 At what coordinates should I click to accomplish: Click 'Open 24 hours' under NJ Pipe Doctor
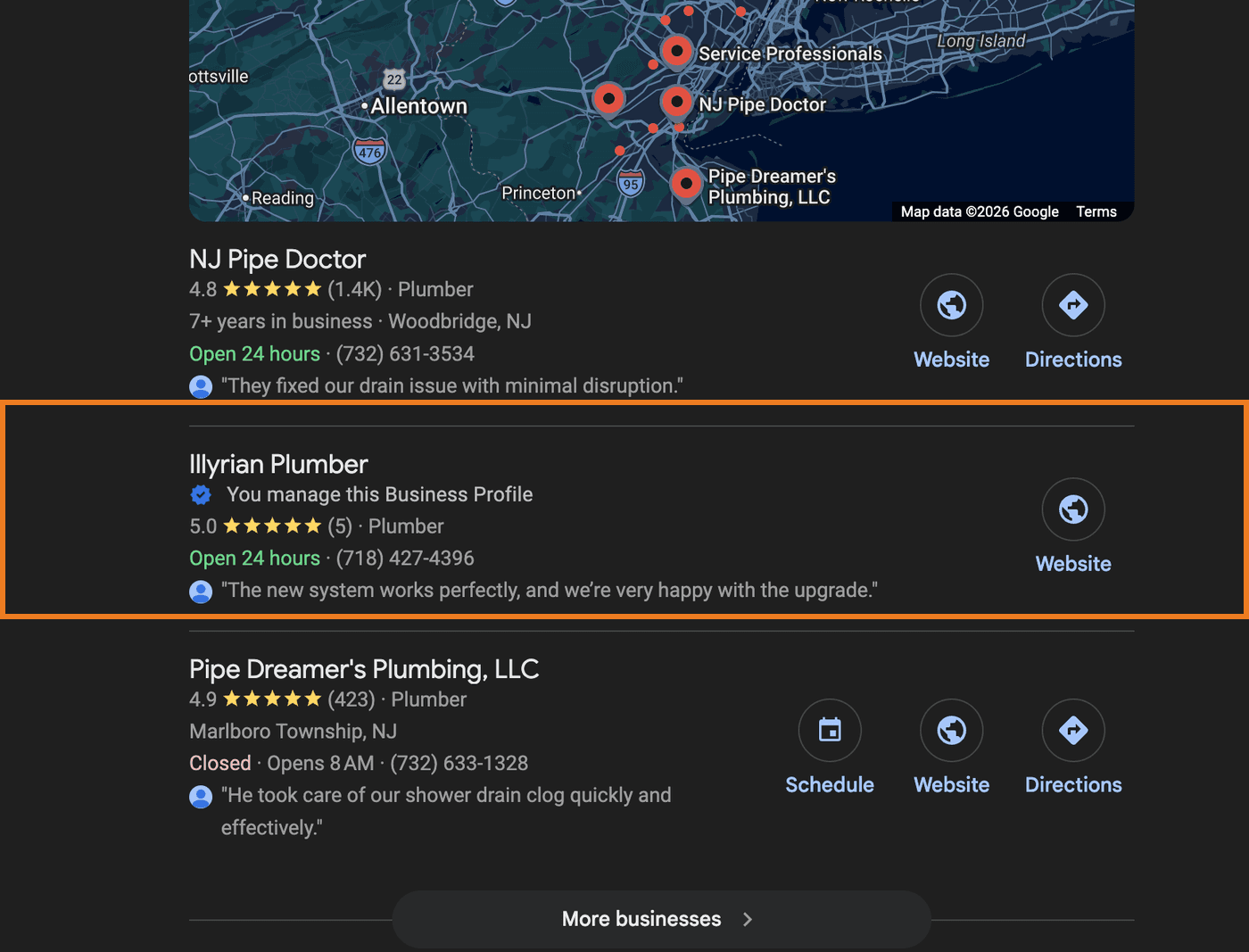pyautogui.click(x=254, y=354)
